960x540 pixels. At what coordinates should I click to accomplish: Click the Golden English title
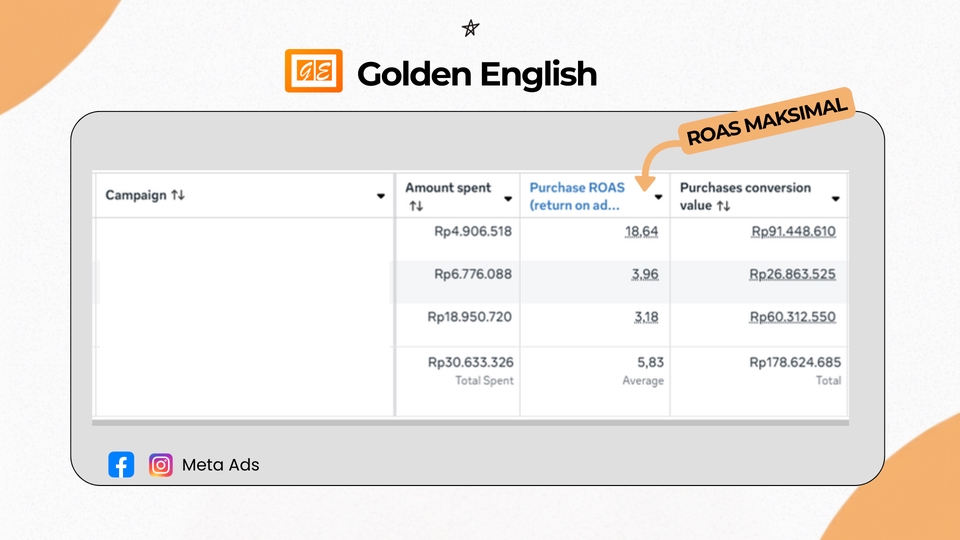click(x=477, y=73)
